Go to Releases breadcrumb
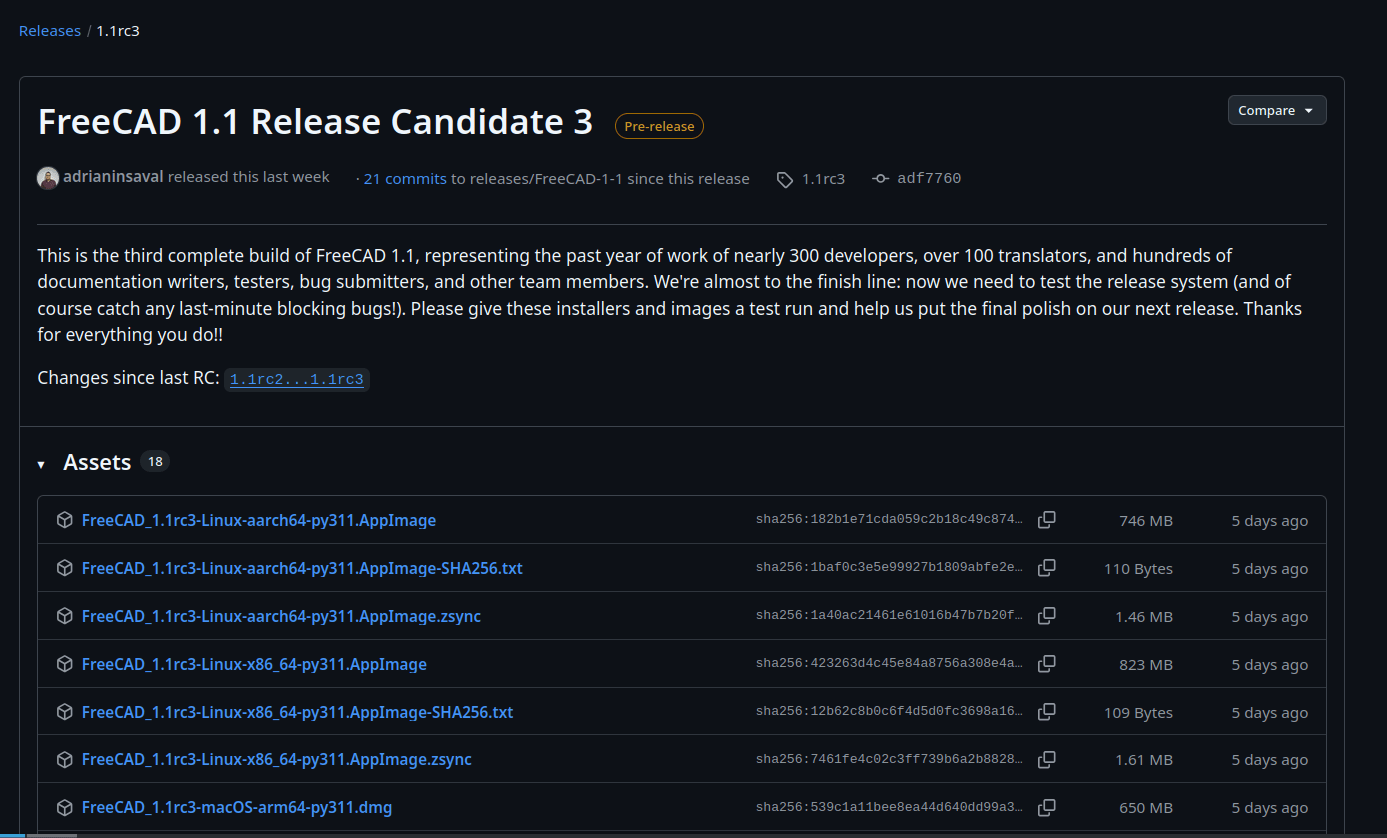 pos(50,31)
